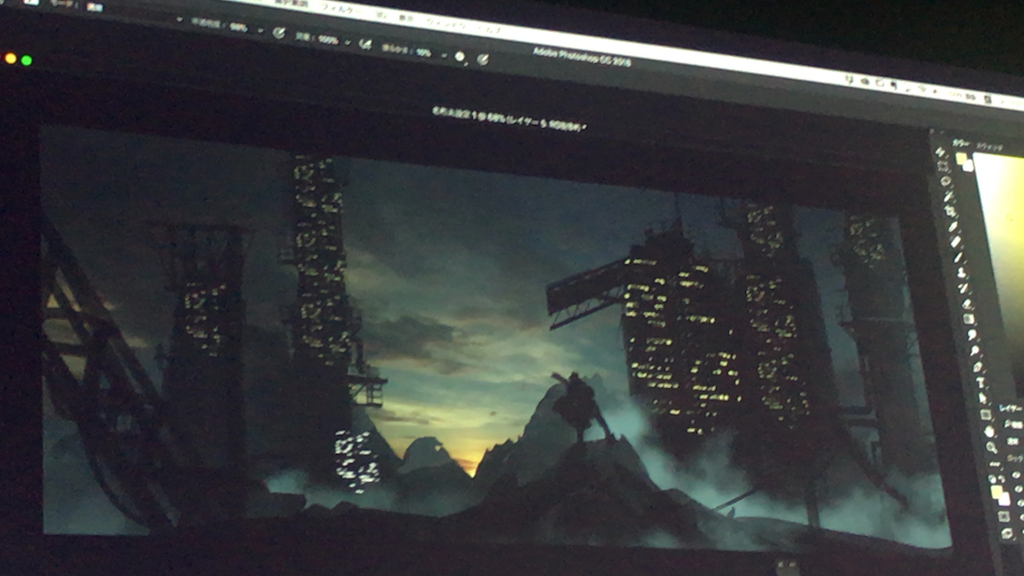Select the Clone Stamp tool
This screenshot has width=1024, height=576.
coord(963,273)
